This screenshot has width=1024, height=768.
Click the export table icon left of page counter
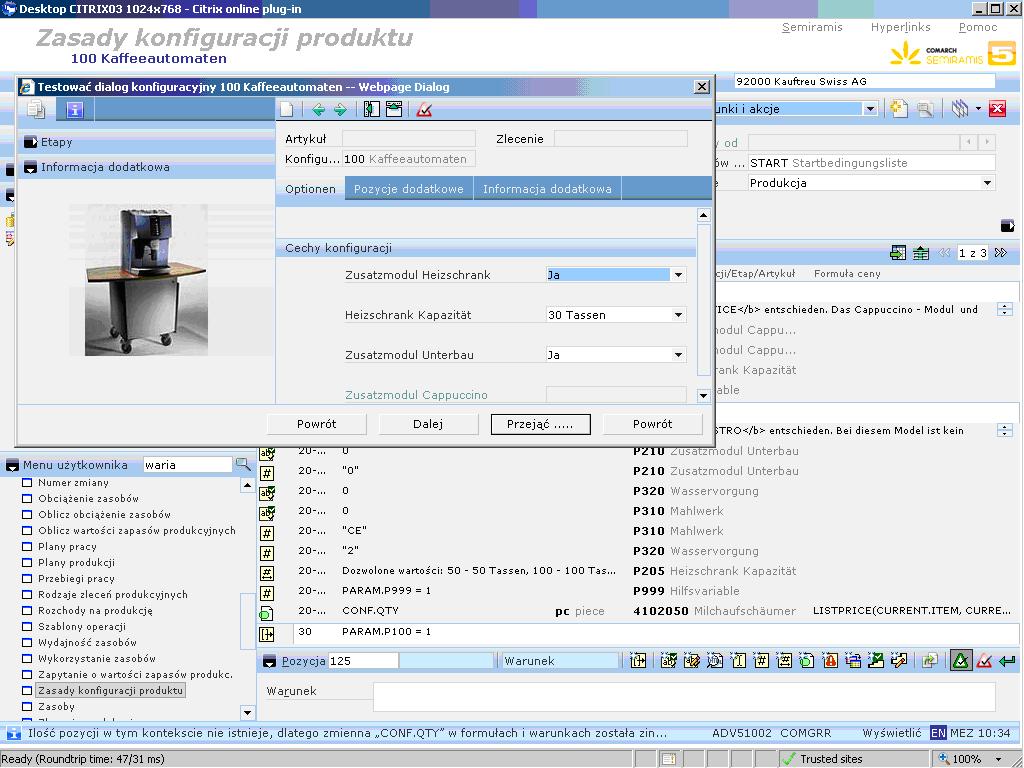click(x=898, y=253)
